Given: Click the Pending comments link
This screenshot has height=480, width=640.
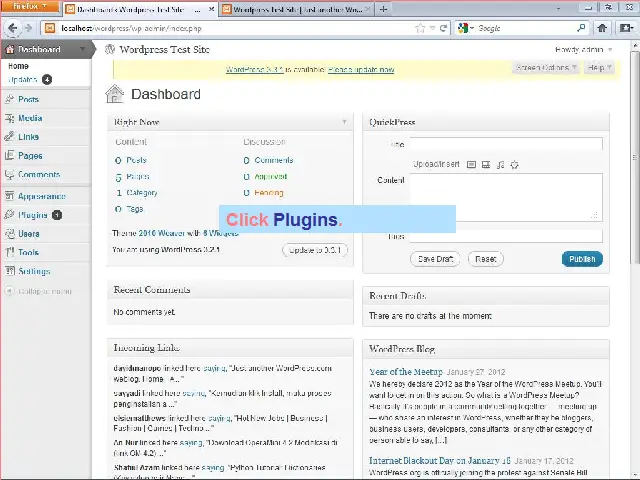Looking at the screenshot, I should [x=269, y=193].
